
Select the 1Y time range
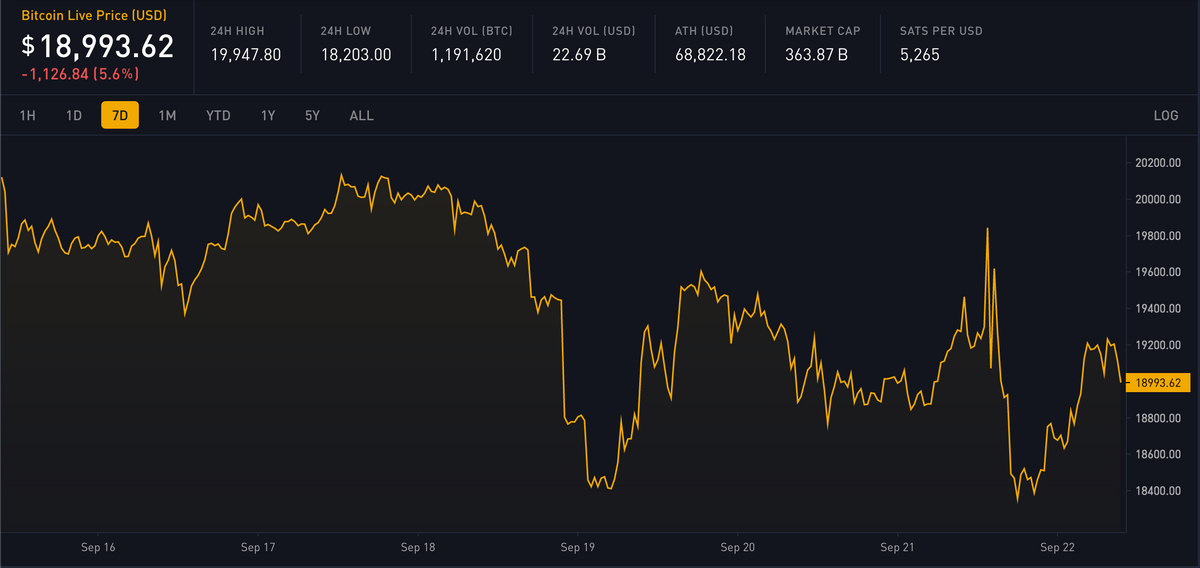click(268, 116)
